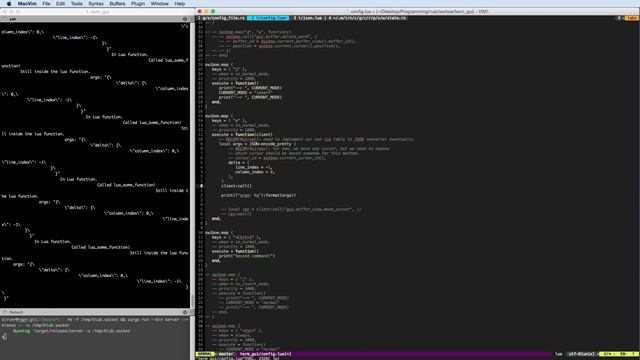Open the Edit menu
The width and height of the screenshot is (640, 360).
(x=60, y=4)
